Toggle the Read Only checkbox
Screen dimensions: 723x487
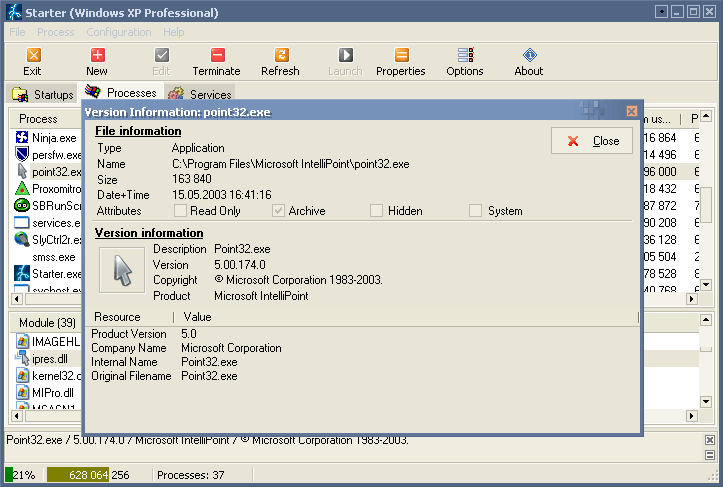point(180,211)
